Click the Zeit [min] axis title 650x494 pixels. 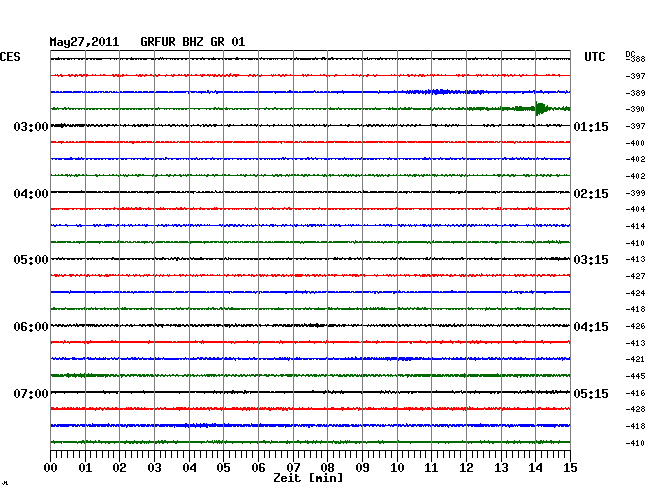(308, 478)
